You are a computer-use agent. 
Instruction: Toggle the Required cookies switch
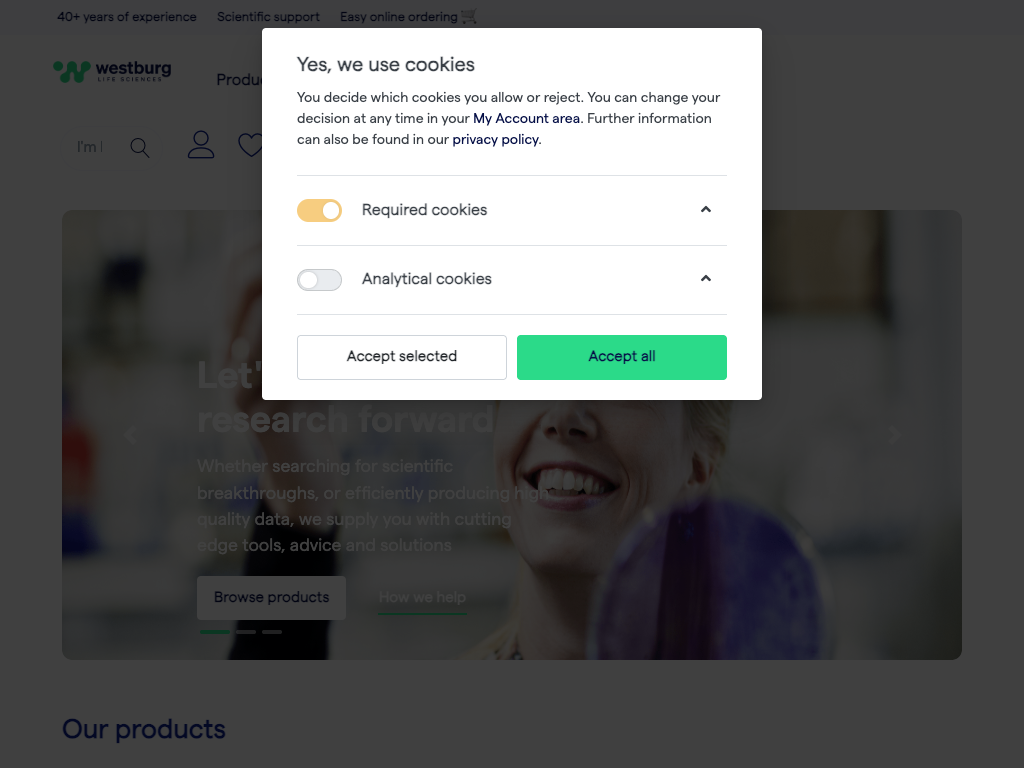click(319, 210)
